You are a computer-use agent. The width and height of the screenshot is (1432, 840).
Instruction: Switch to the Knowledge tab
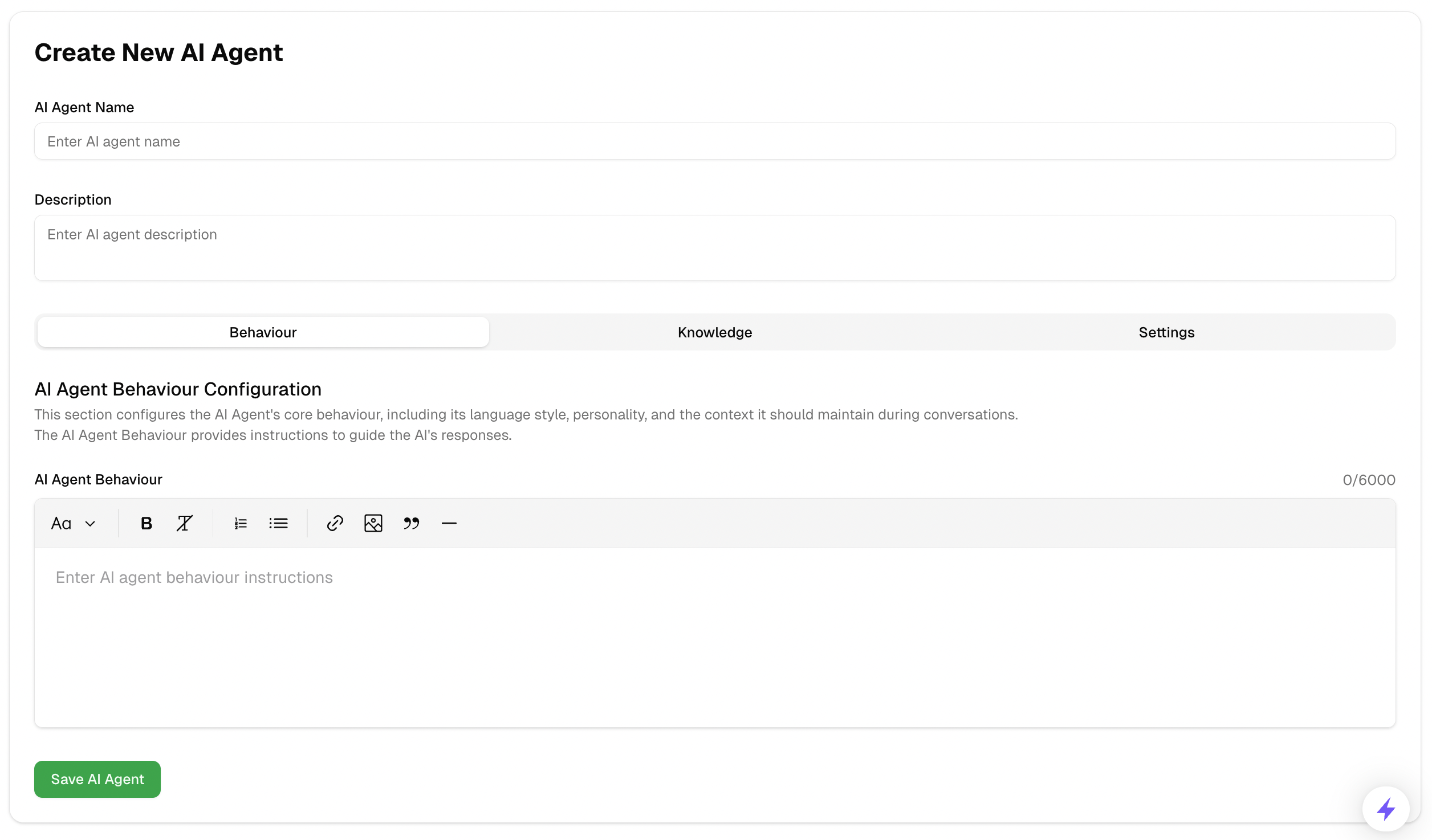point(715,332)
